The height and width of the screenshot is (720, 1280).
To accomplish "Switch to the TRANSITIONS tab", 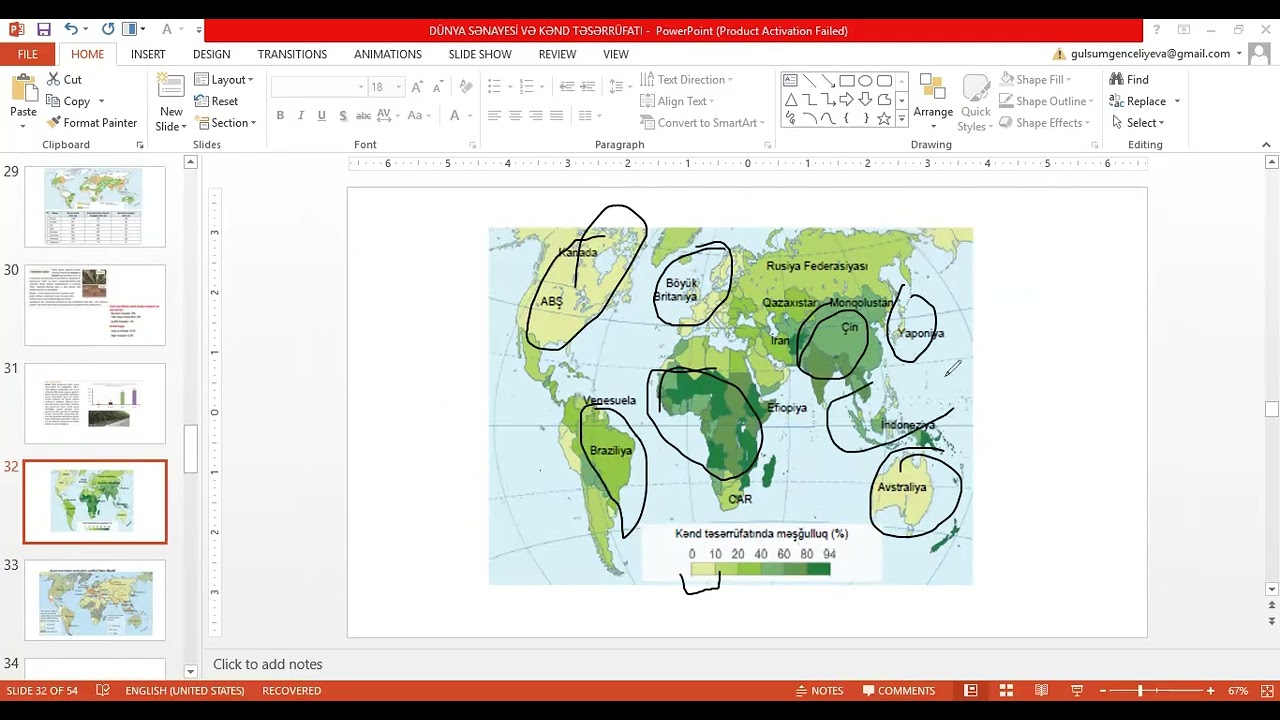I will [x=292, y=54].
